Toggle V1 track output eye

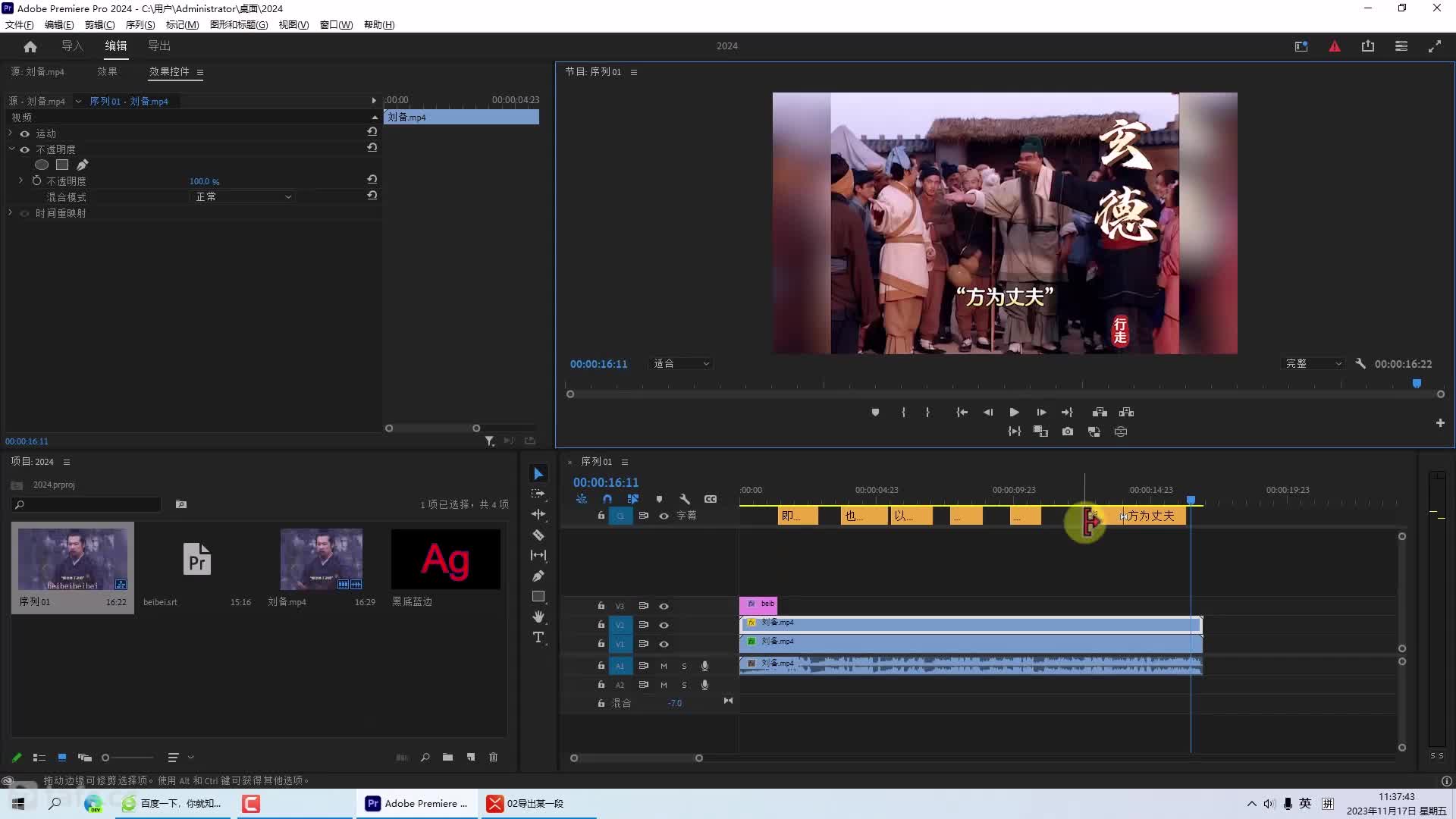coord(664,644)
